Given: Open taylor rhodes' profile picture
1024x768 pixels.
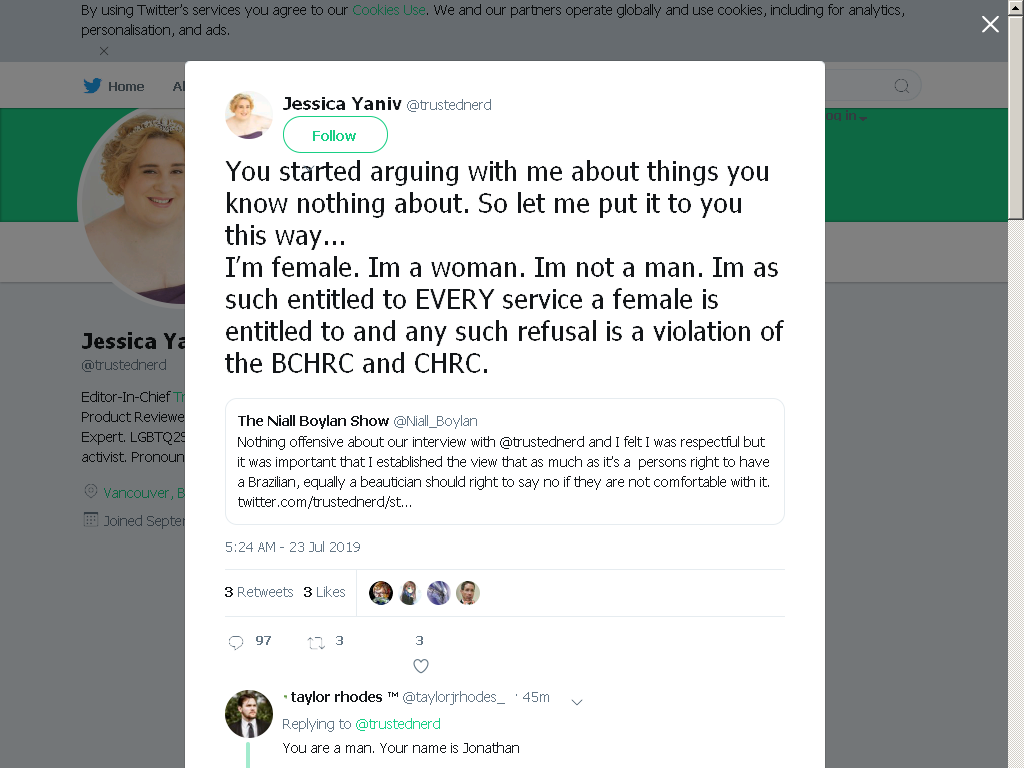Looking at the screenshot, I should click(x=249, y=714).
